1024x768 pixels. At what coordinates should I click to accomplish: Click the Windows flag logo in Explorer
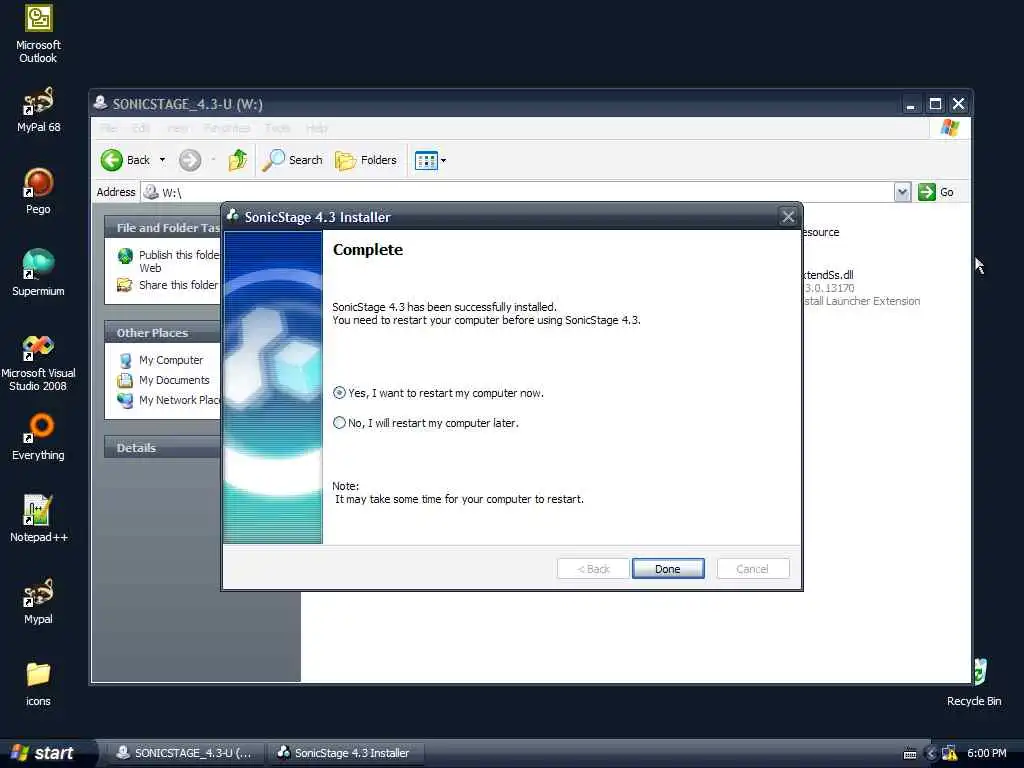click(950, 128)
